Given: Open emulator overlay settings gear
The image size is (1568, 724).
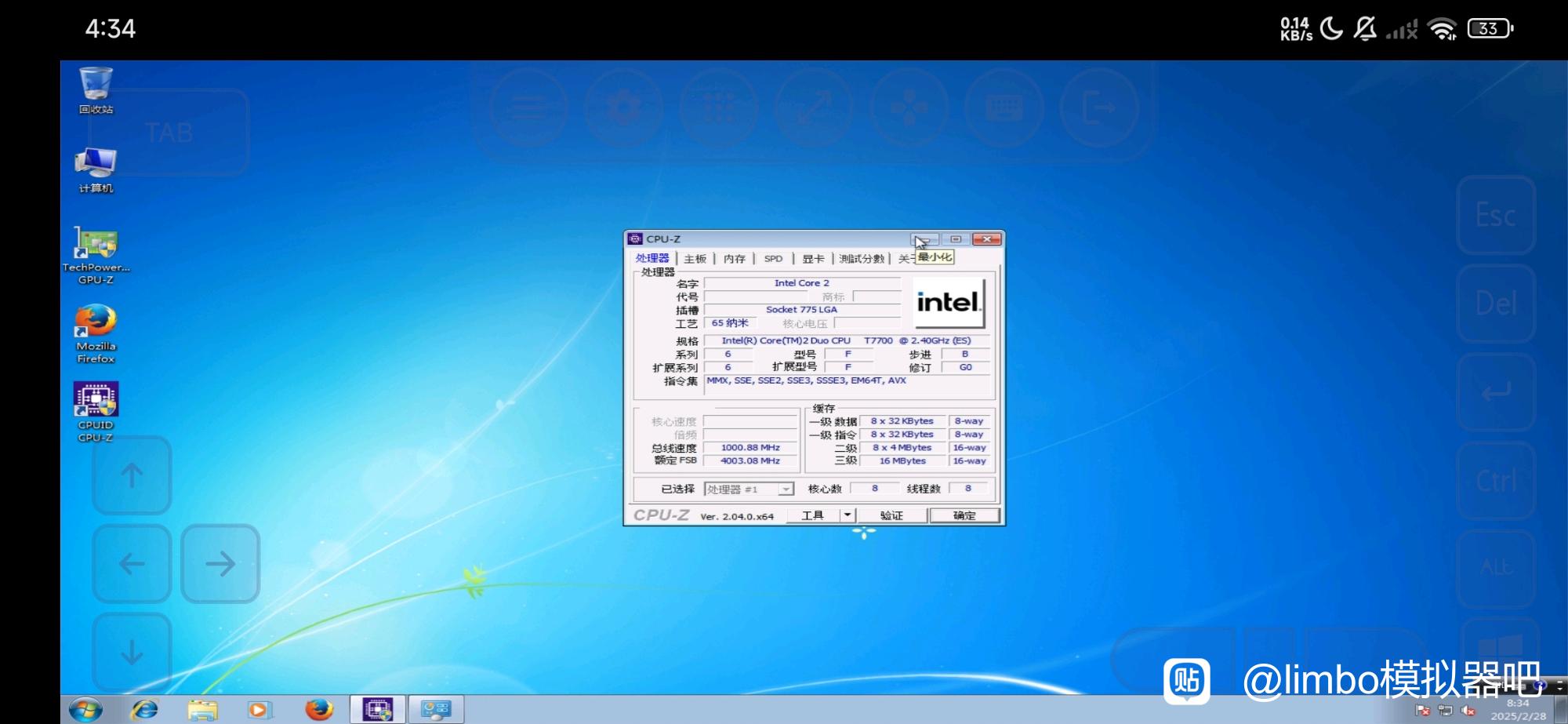Looking at the screenshot, I should 624,107.
